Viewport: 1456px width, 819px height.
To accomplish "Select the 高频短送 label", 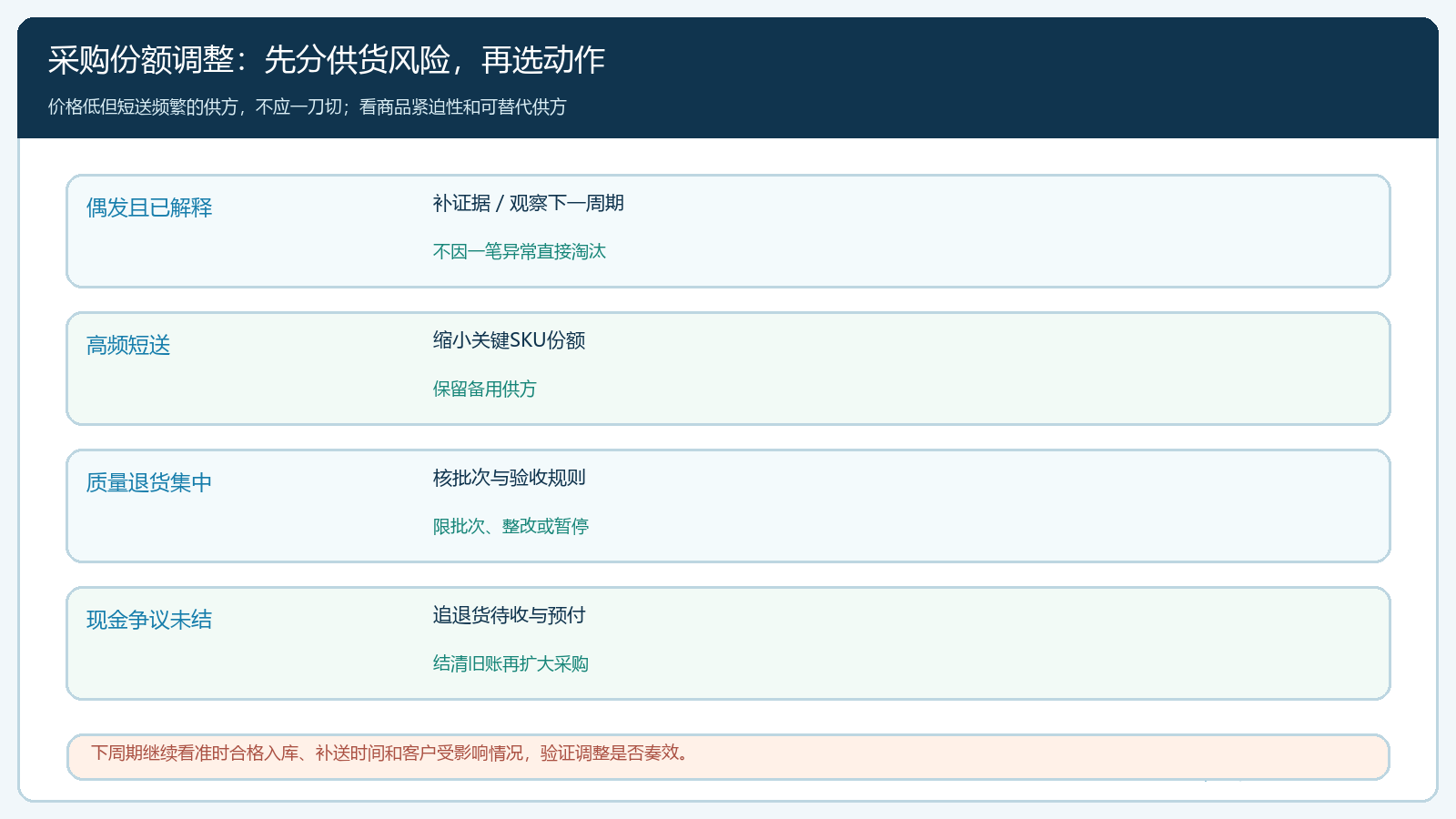I will tap(128, 345).
